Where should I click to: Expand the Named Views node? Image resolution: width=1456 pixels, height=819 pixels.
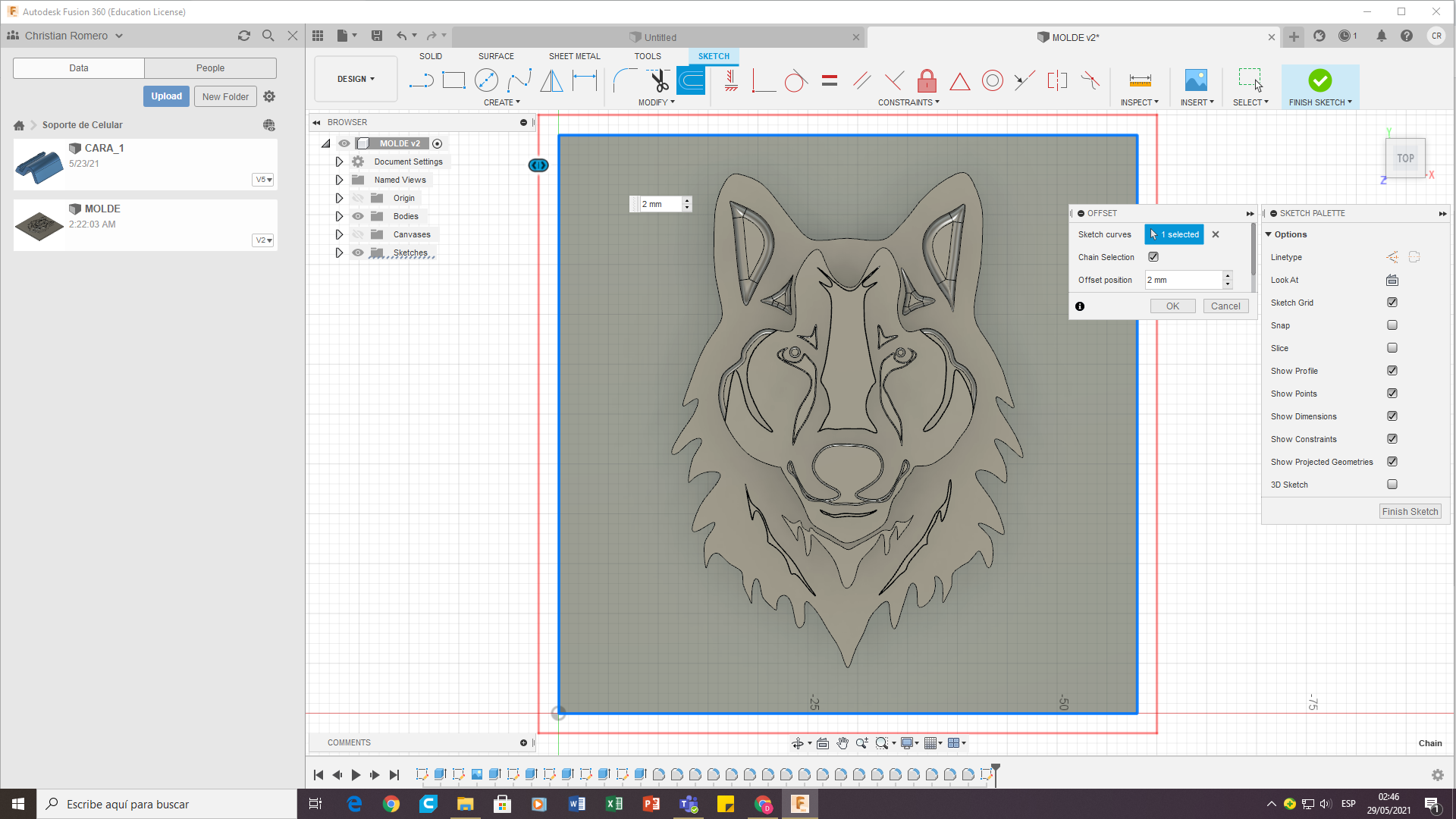click(339, 180)
